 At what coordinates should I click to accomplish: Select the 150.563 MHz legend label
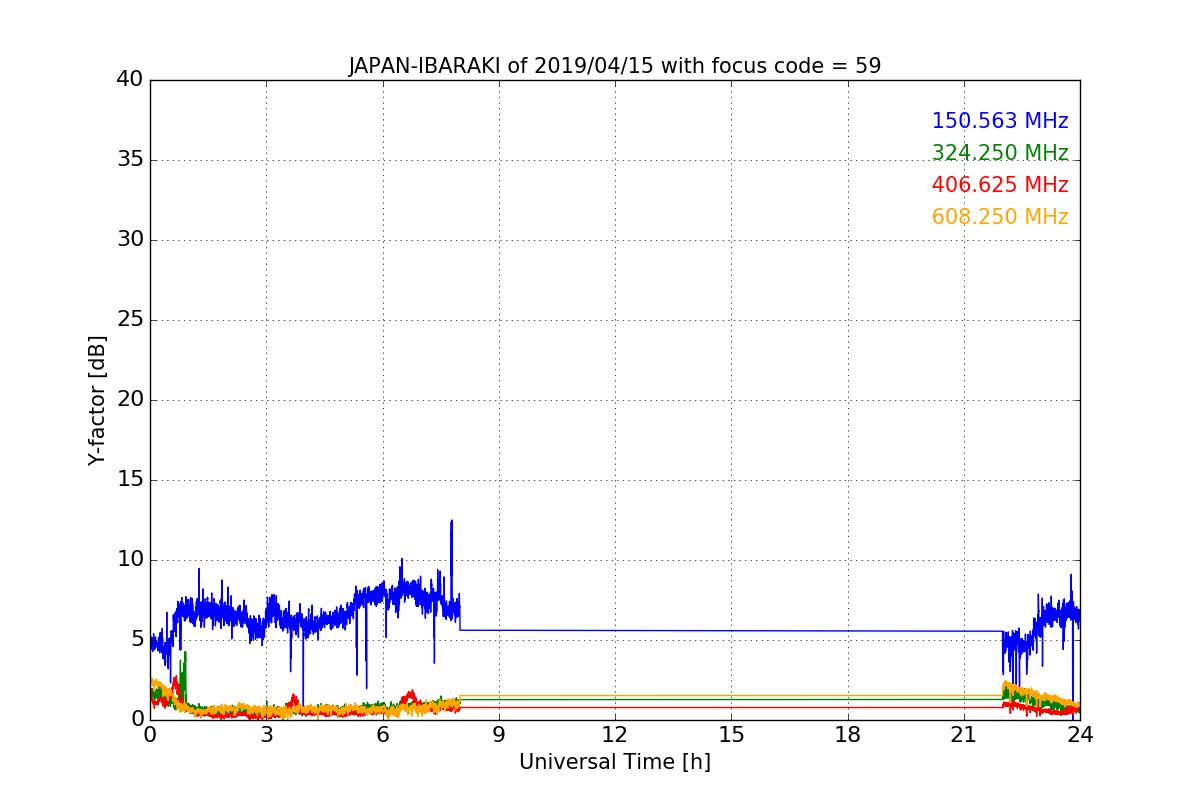pos(1000,122)
